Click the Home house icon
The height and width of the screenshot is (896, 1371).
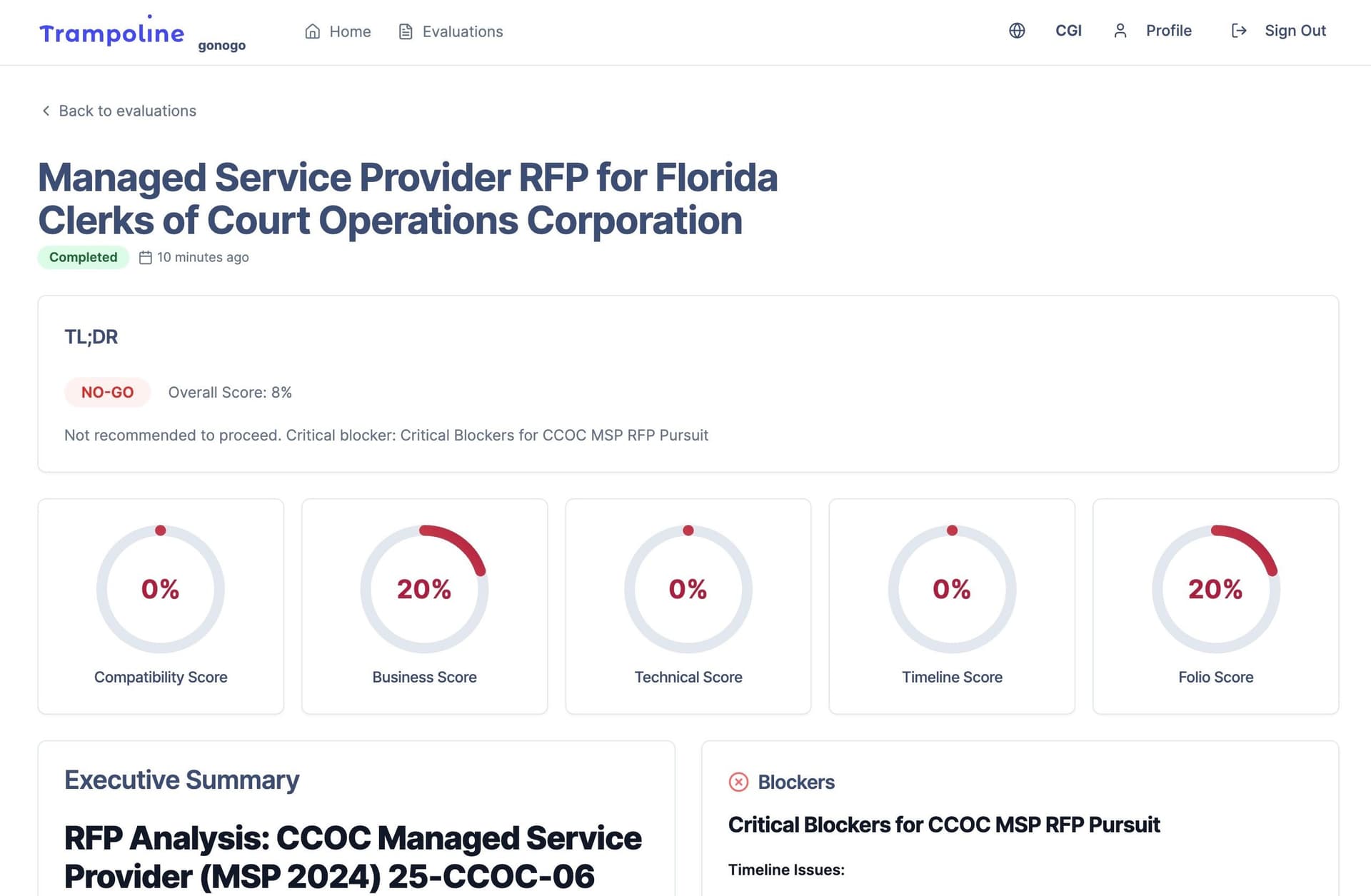312,31
